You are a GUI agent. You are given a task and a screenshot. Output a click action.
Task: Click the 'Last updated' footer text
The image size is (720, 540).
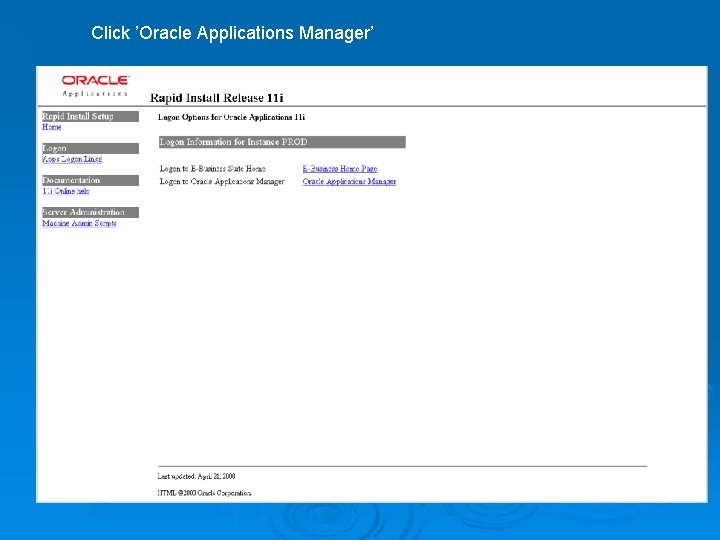pos(196,476)
